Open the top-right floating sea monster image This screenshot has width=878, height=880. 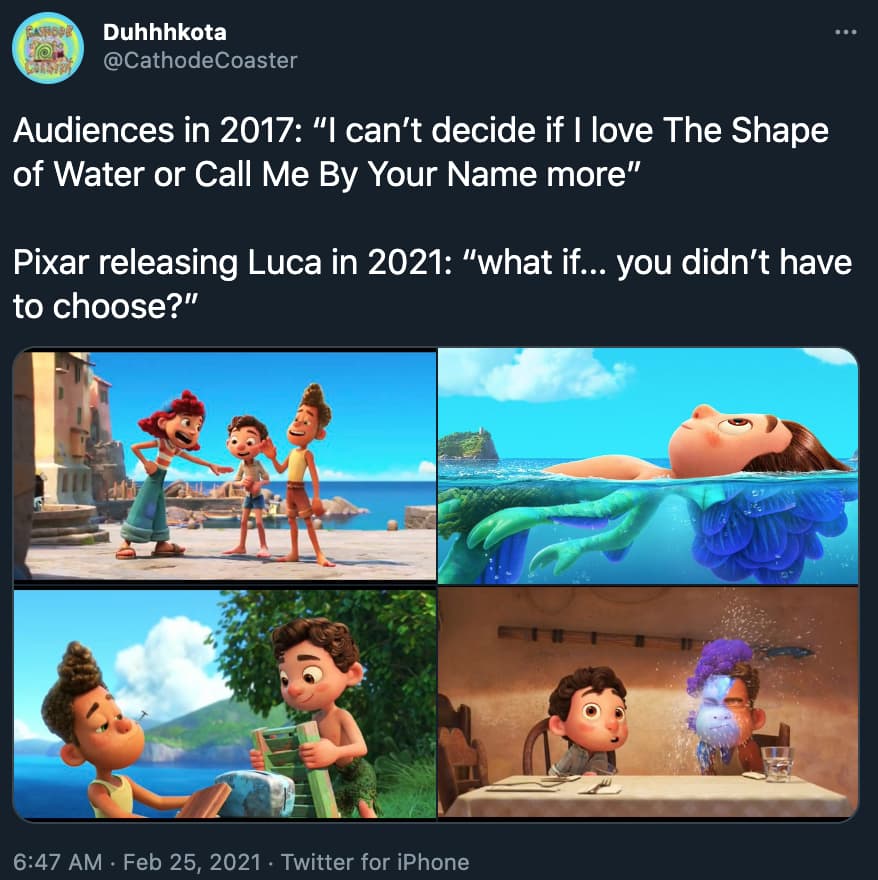648,466
